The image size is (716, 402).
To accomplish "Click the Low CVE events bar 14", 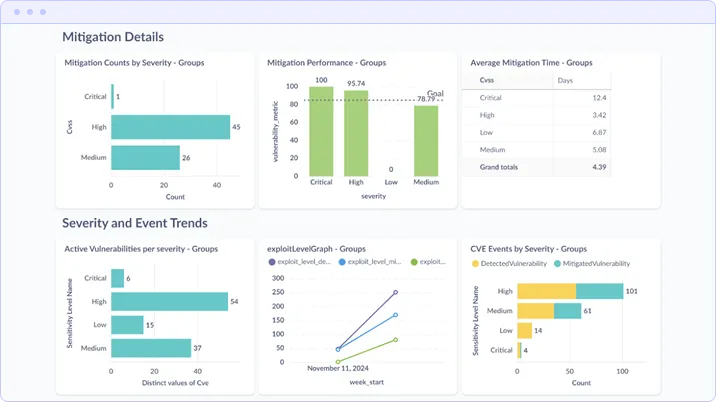I will pyautogui.click(x=525, y=331).
